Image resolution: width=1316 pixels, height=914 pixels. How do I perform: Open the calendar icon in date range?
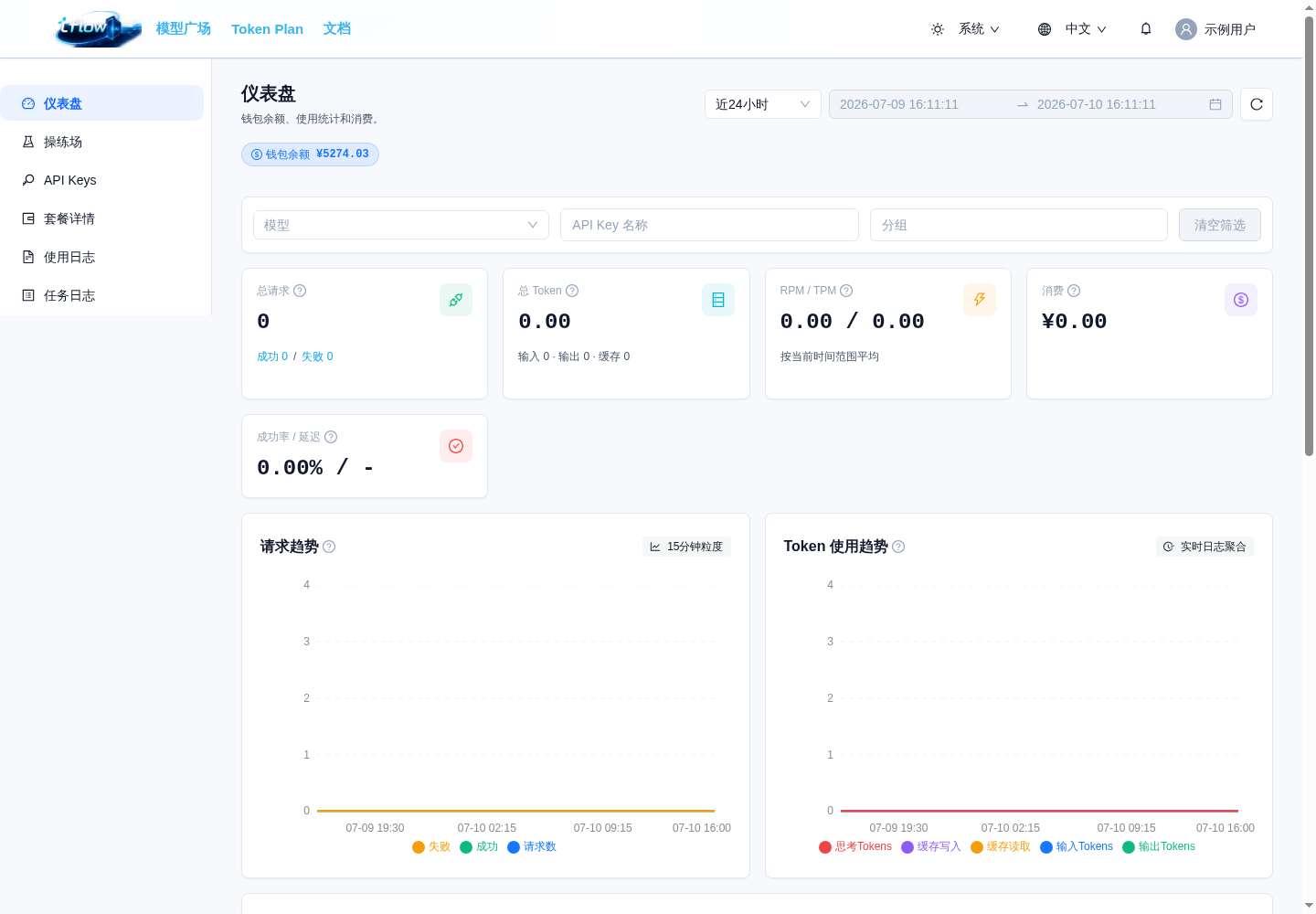click(1215, 104)
